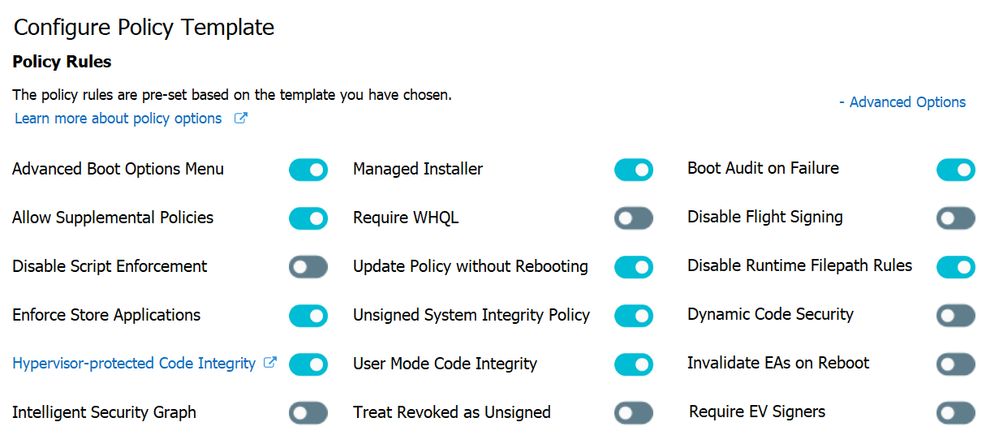The height and width of the screenshot is (444, 999).
Task: Toggle Update Policy without Rebooting
Action: (x=633, y=267)
